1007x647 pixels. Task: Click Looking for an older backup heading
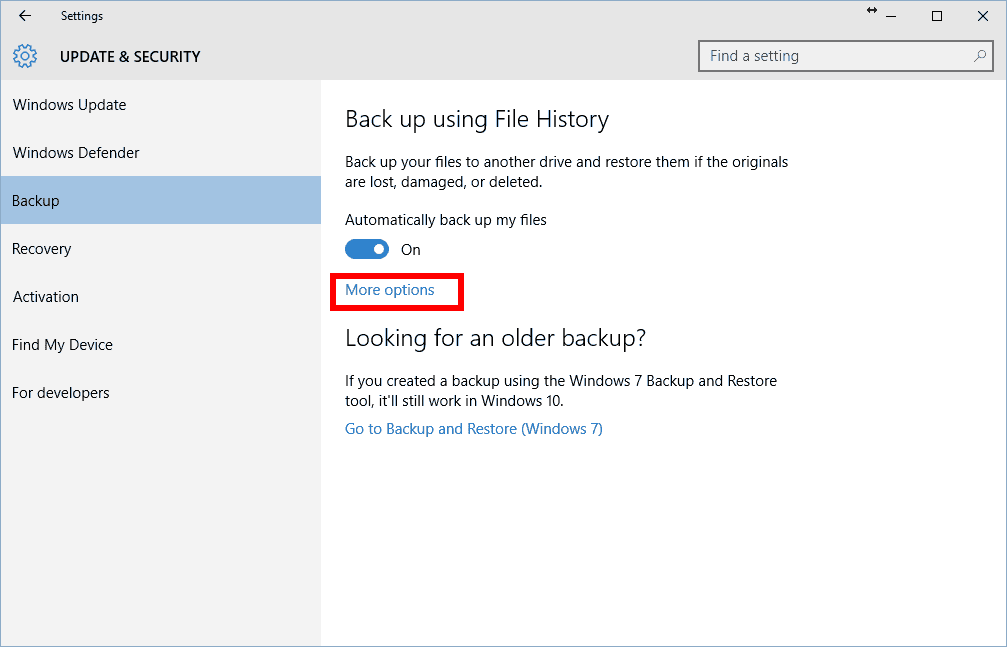(495, 338)
